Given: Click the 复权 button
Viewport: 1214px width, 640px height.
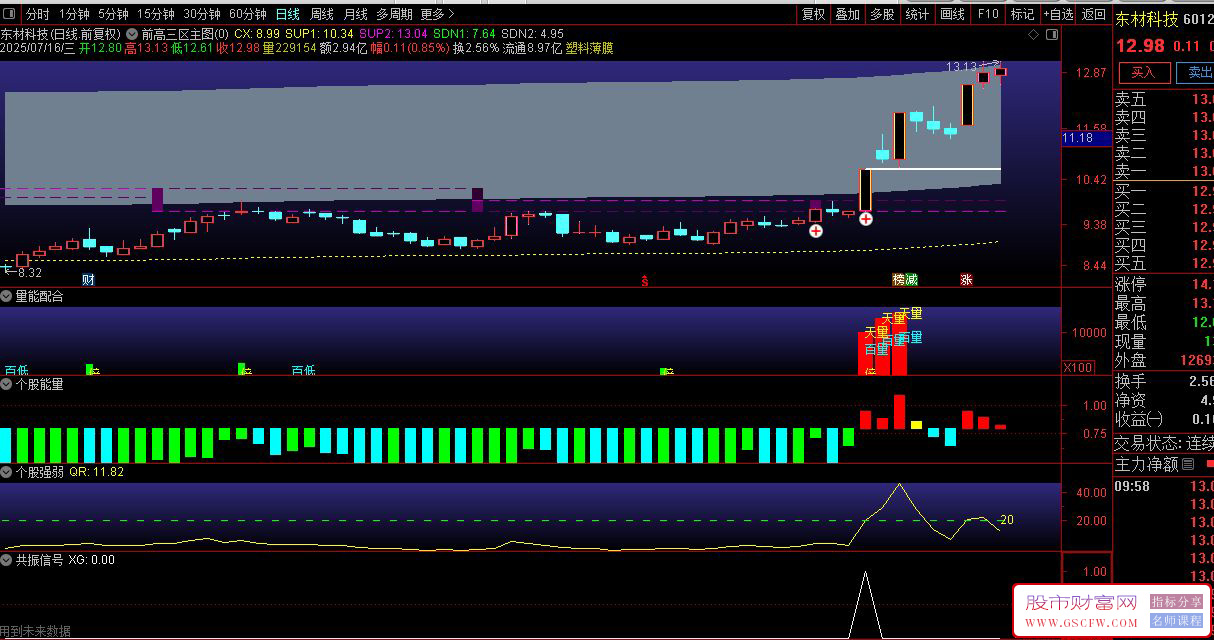Looking at the screenshot, I should (x=814, y=14).
